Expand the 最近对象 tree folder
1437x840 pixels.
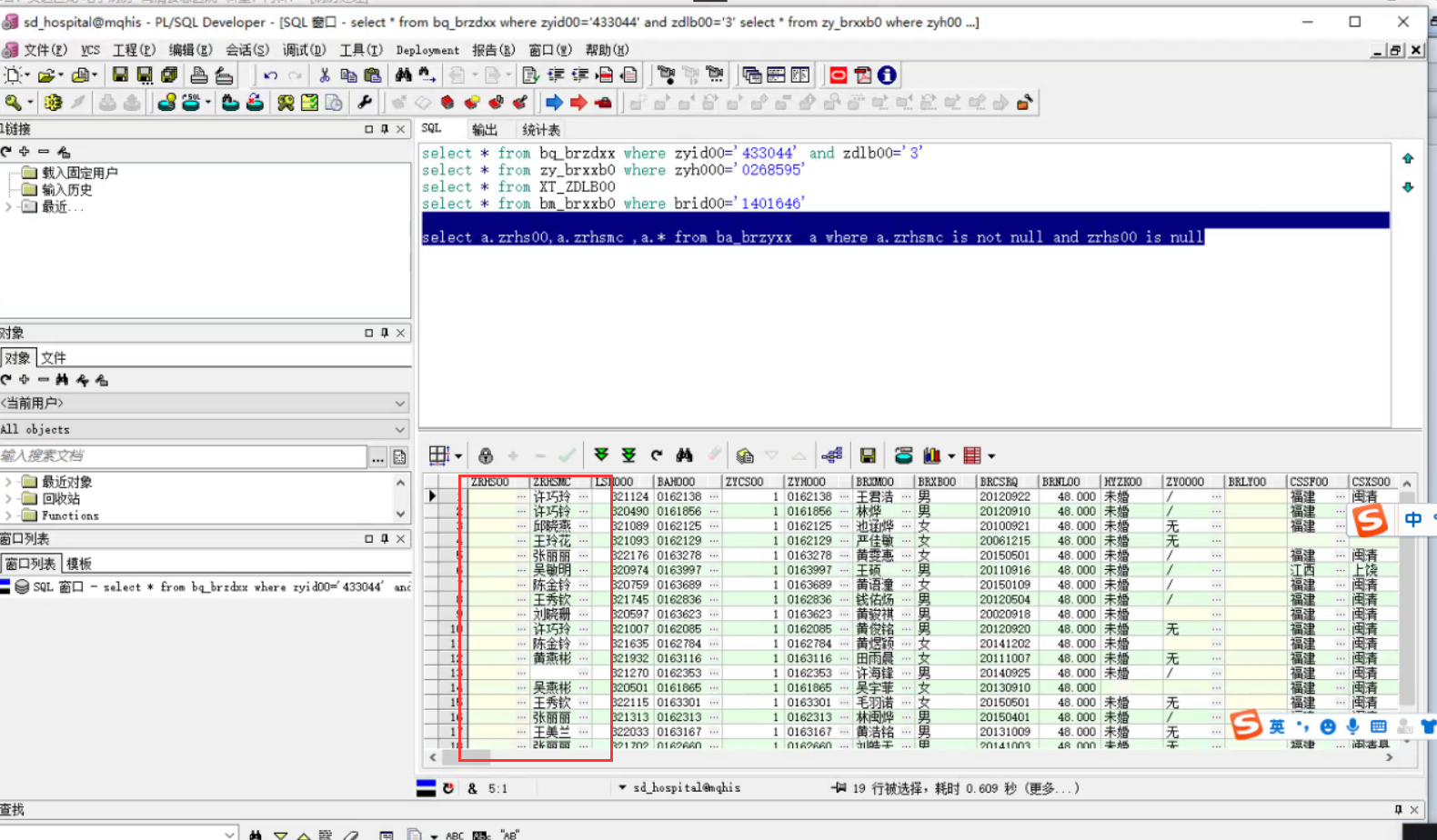tap(9, 482)
